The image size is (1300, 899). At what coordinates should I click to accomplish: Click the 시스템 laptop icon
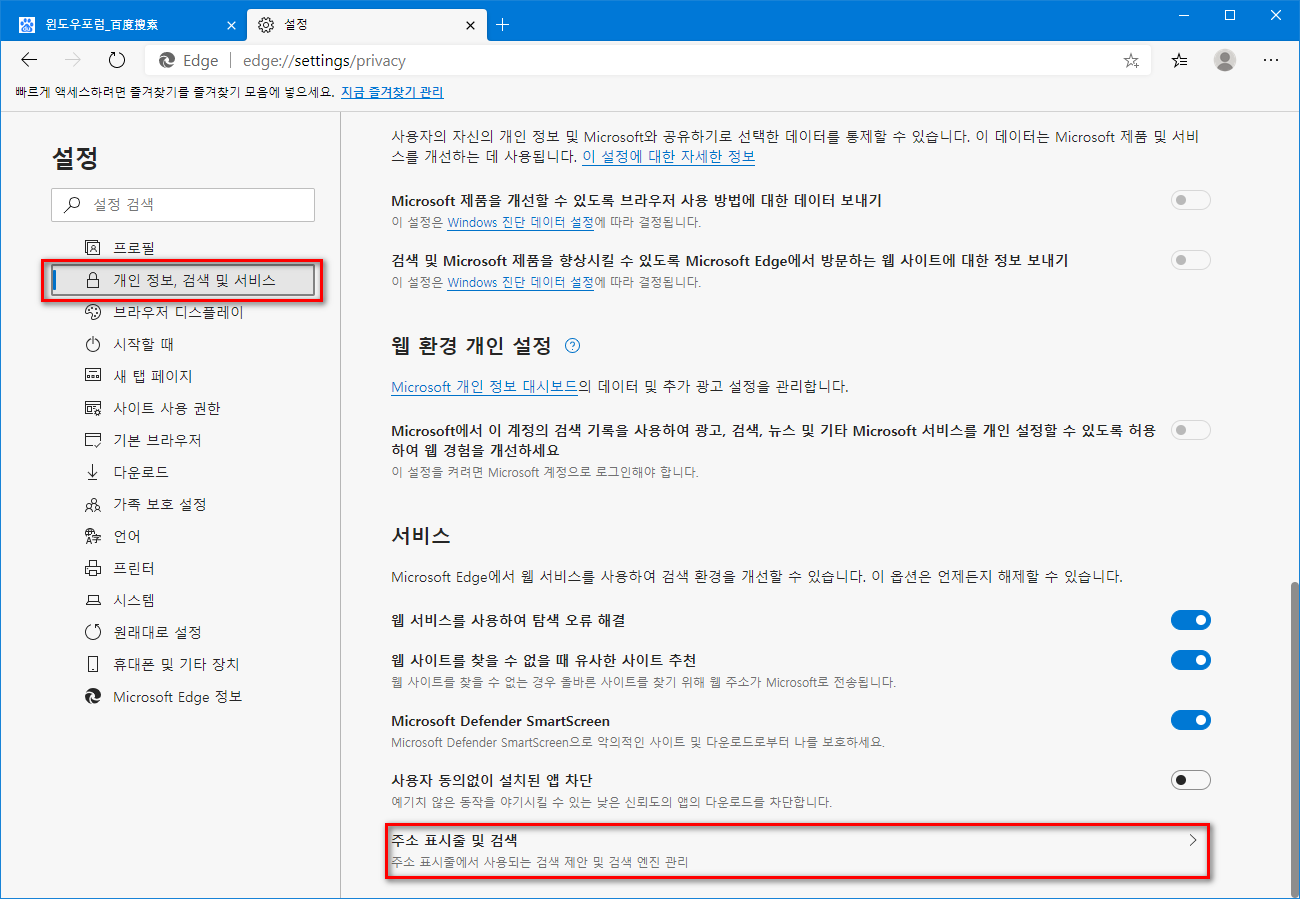93,600
